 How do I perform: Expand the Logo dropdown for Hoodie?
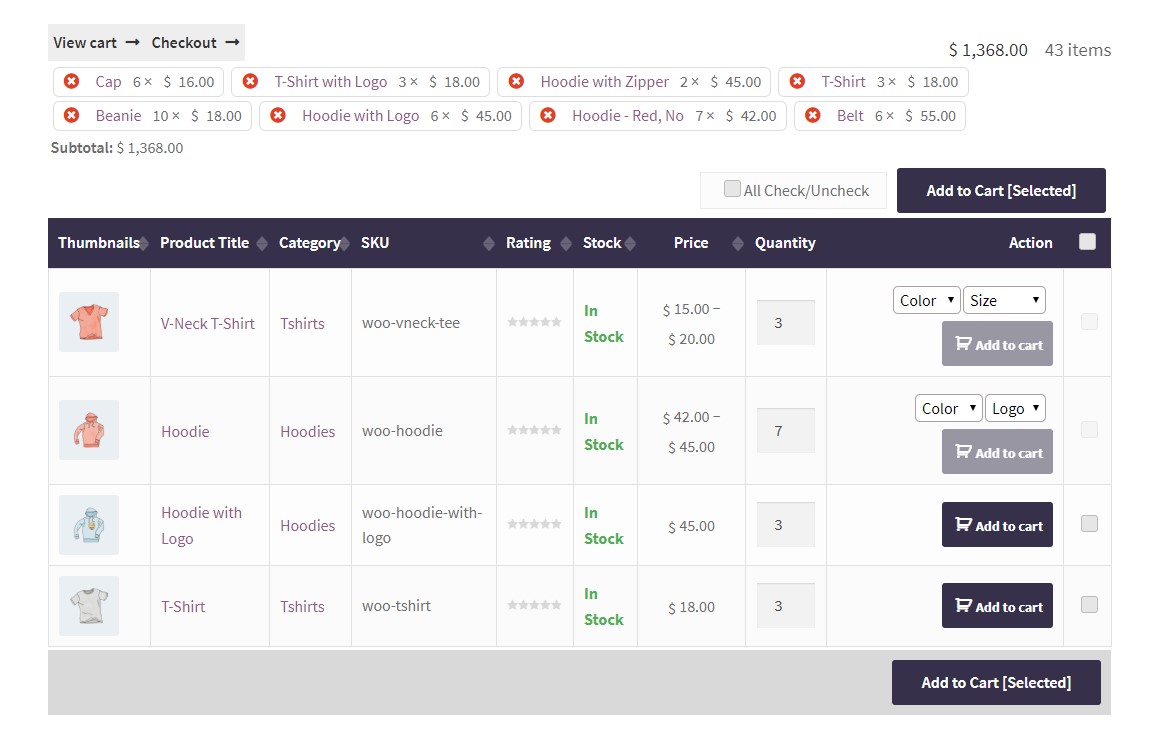click(1015, 408)
